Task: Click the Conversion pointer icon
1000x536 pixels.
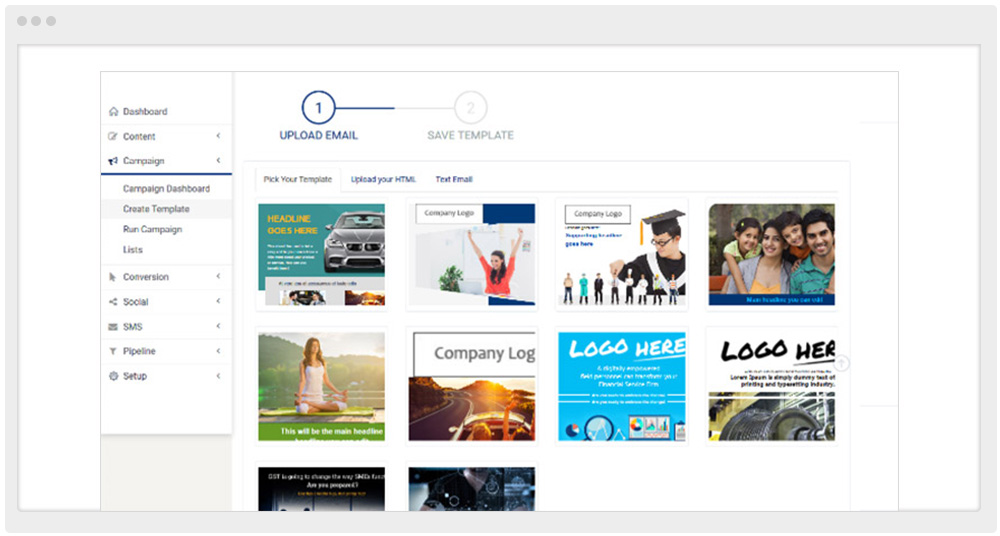Action: 113,277
